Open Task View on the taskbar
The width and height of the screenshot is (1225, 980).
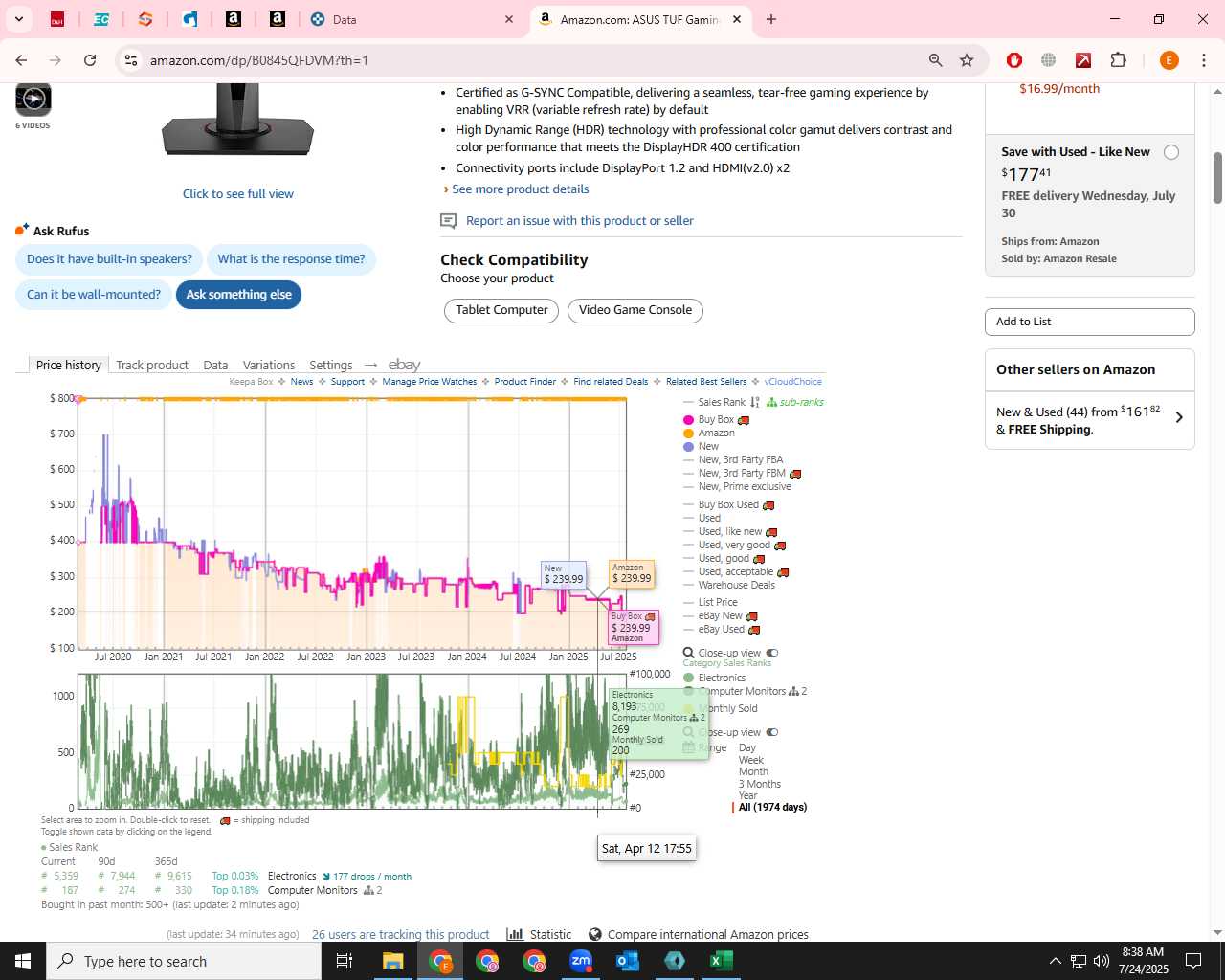coord(345,961)
